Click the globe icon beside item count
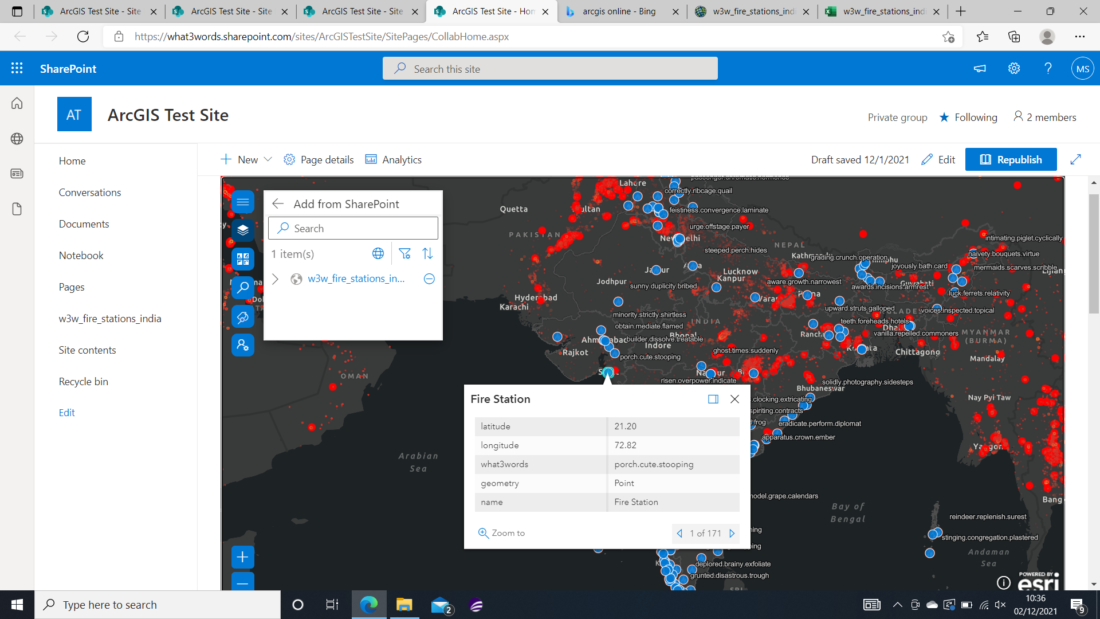The height and width of the screenshot is (619, 1100). click(x=378, y=254)
